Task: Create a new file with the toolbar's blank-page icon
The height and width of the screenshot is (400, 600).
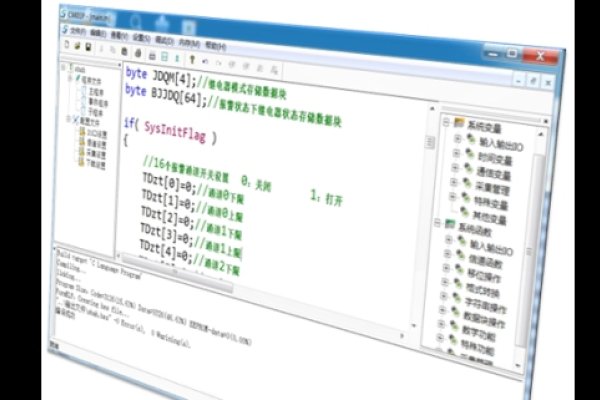Action: click(67, 45)
